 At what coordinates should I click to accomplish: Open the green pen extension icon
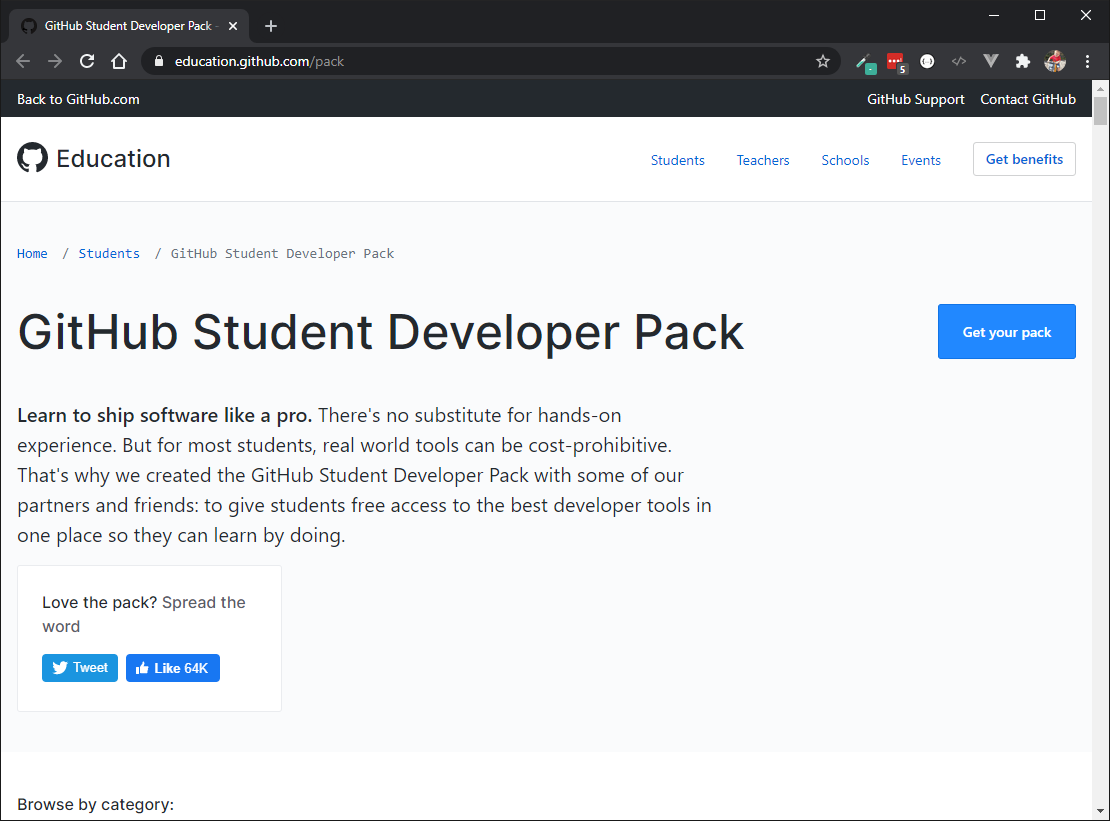pyautogui.click(x=865, y=63)
